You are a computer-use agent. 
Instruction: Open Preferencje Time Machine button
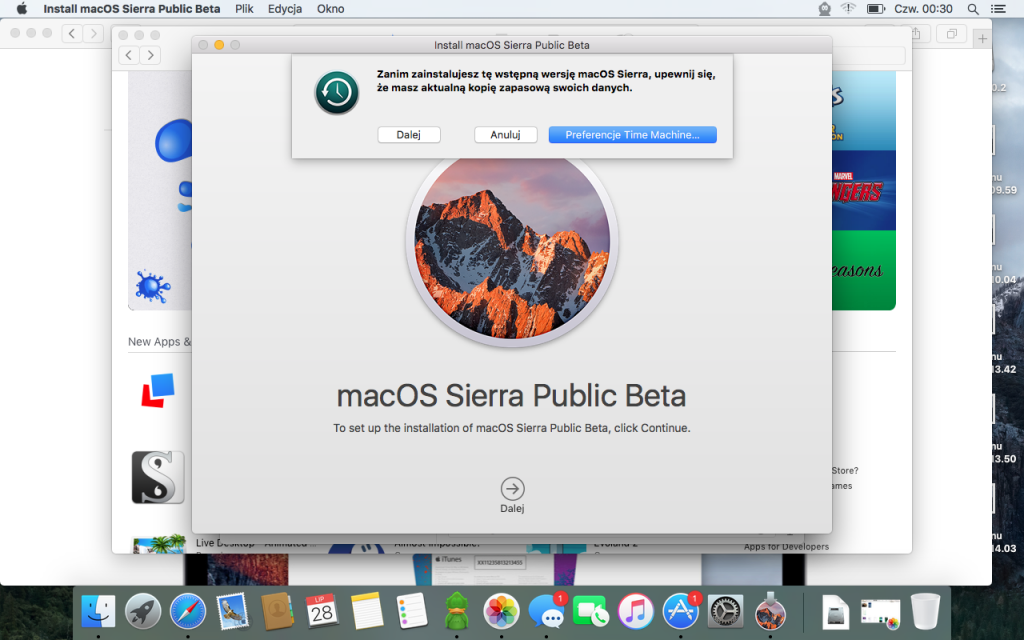click(632, 135)
